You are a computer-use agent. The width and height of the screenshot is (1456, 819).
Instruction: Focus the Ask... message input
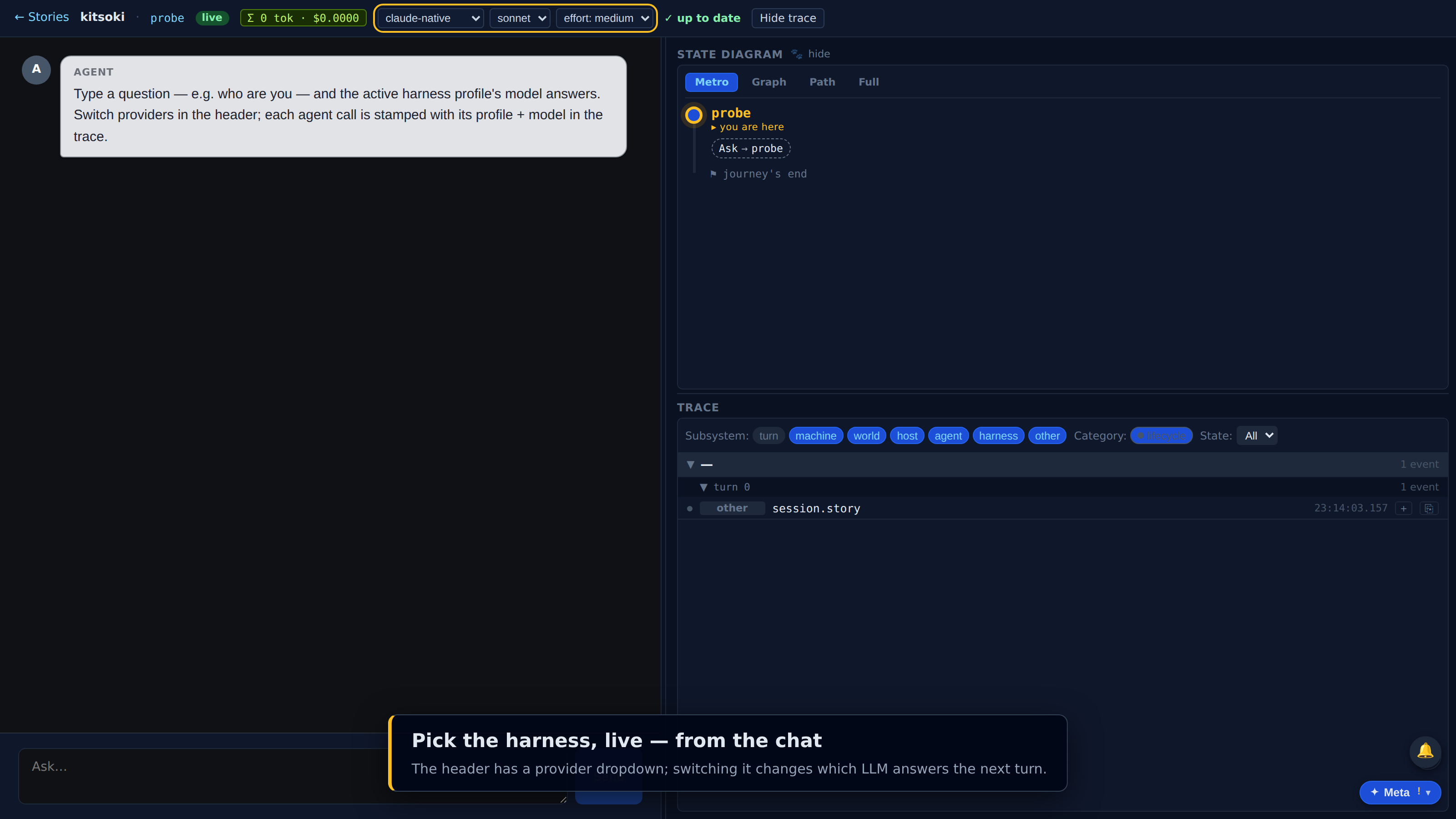(293, 775)
